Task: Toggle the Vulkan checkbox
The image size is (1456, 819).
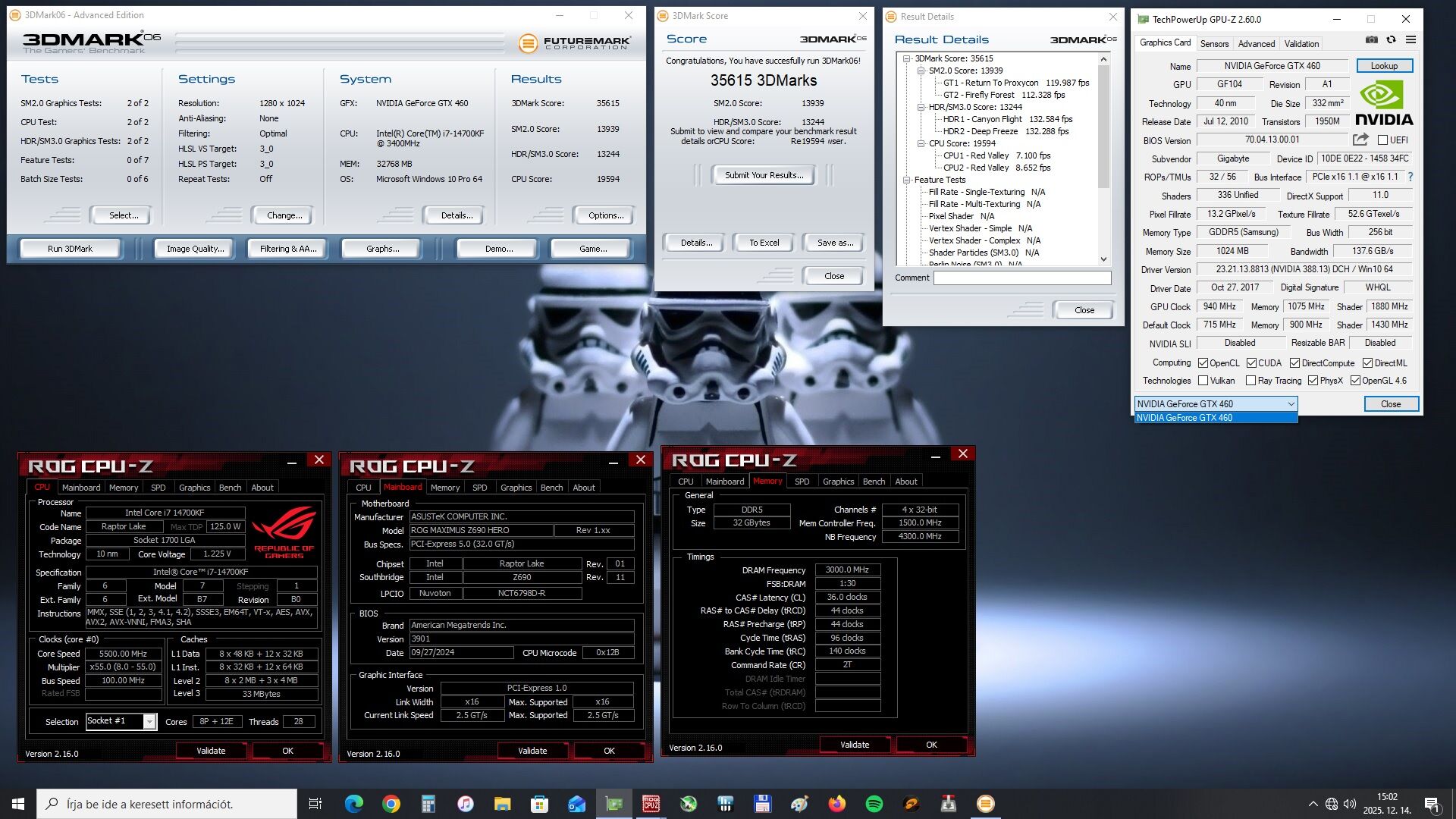Action: point(1203,381)
